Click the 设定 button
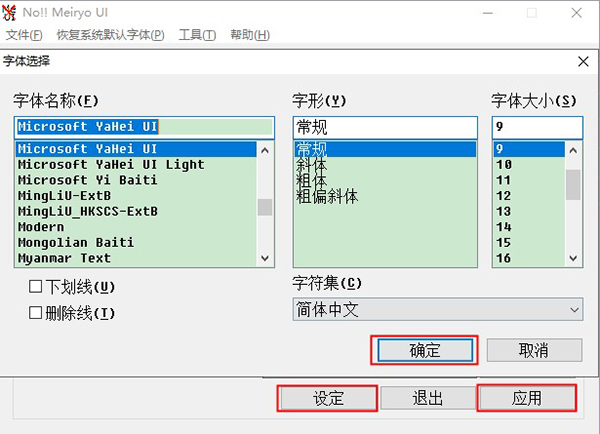This screenshot has width=600, height=434. [x=328, y=398]
